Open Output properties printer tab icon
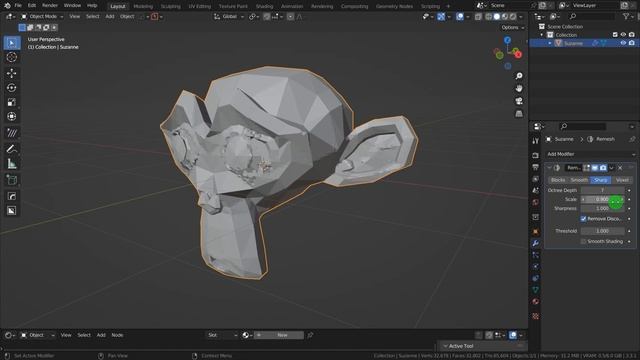The height and width of the screenshot is (360, 640). coord(536,167)
